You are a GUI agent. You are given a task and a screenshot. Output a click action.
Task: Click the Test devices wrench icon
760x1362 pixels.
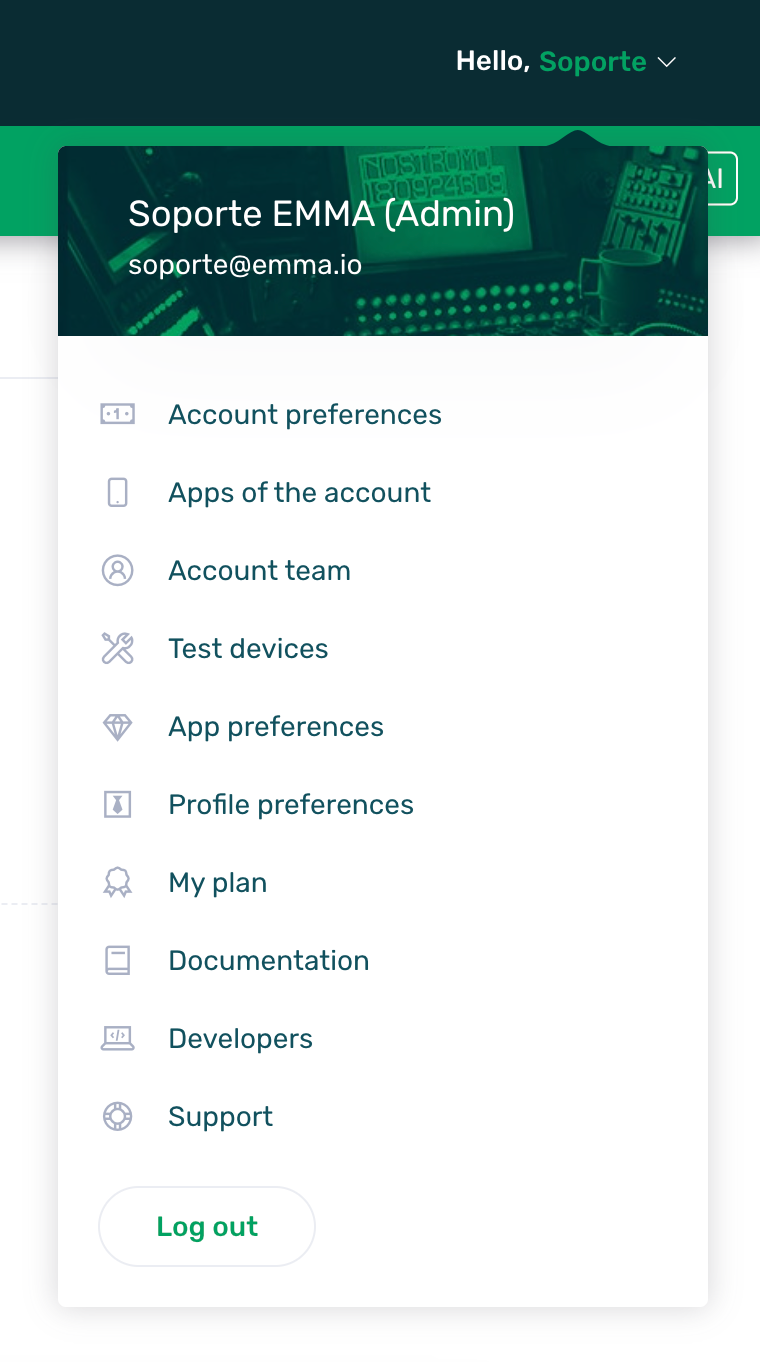(117, 648)
